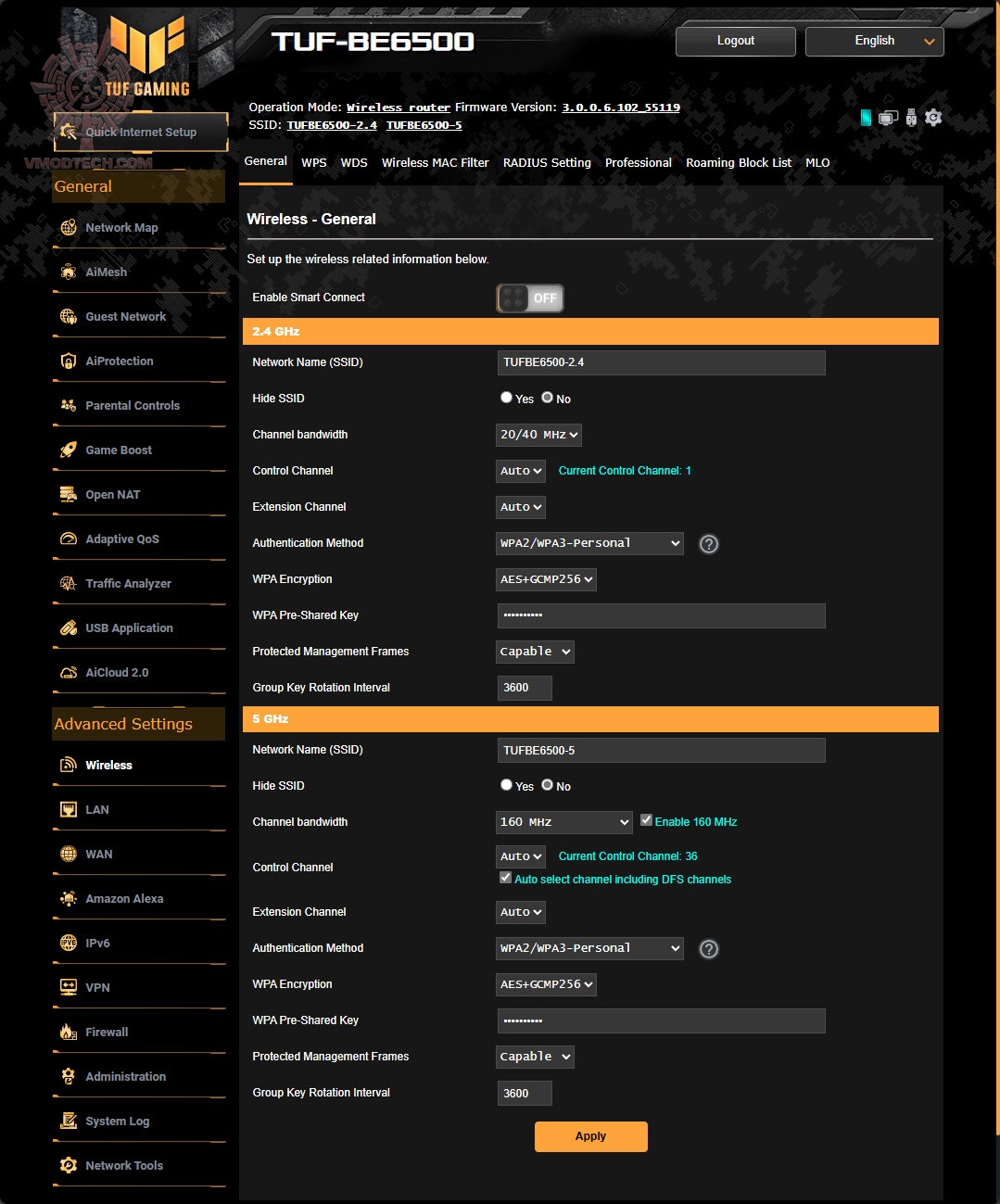Open 2.4 GHz Authentication Method dropdown
The image size is (1000, 1204).
click(x=590, y=543)
